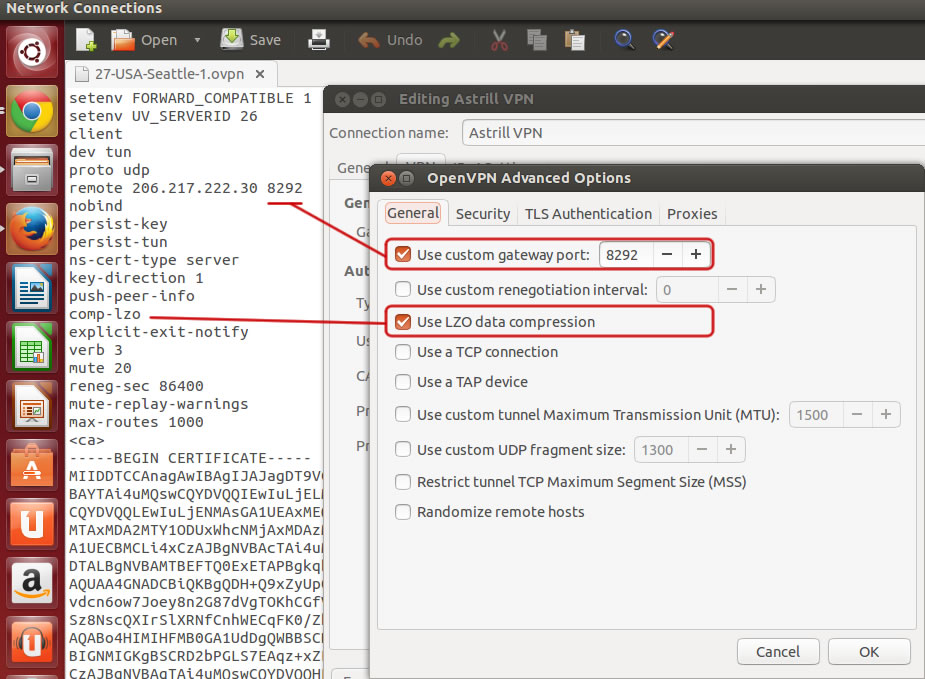
Task: Paste using the clipboard icon
Action: (574, 40)
